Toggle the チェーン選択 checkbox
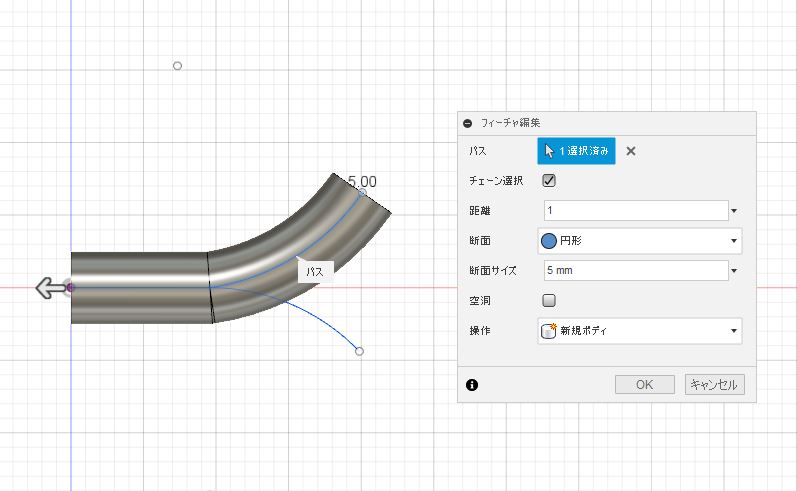797x491 pixels. 549,180
